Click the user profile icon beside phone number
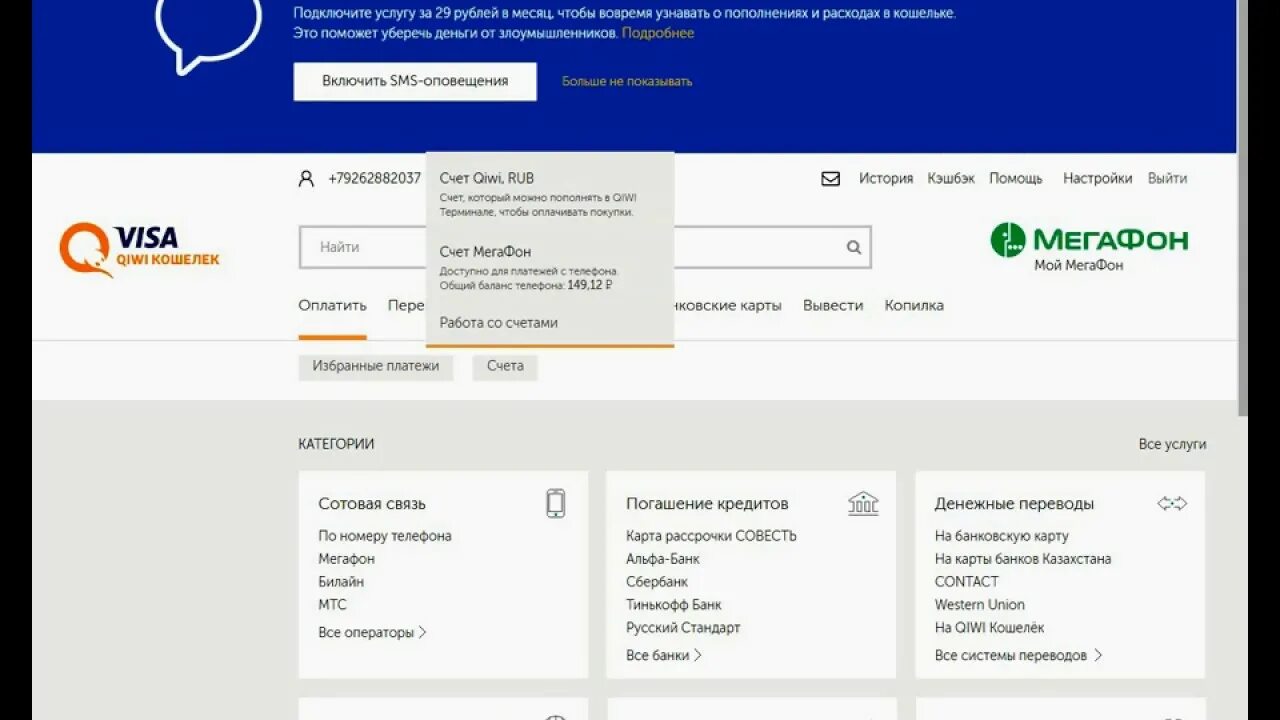Image resolution: width=1280 pixels, height=720 pixels. pos(306,178)
